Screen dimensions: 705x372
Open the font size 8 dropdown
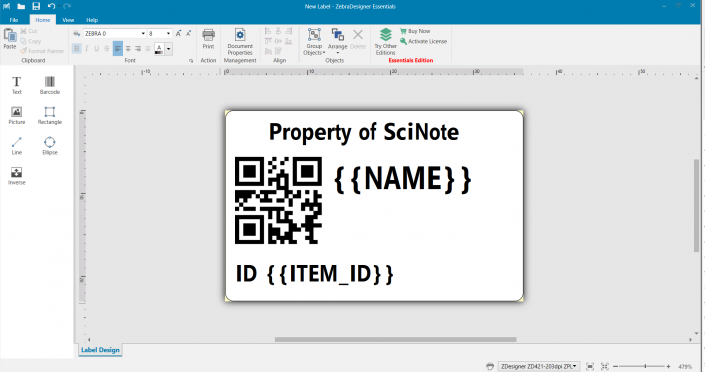pos(169,34)
